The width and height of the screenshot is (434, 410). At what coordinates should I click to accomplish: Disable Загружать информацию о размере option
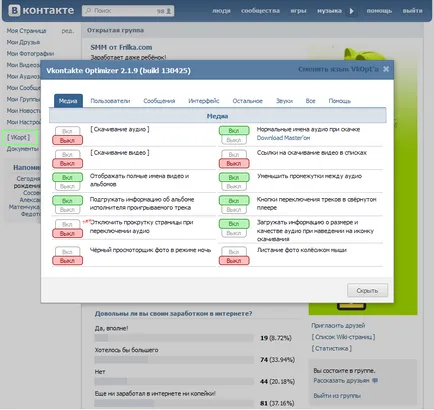pos(234,233)
